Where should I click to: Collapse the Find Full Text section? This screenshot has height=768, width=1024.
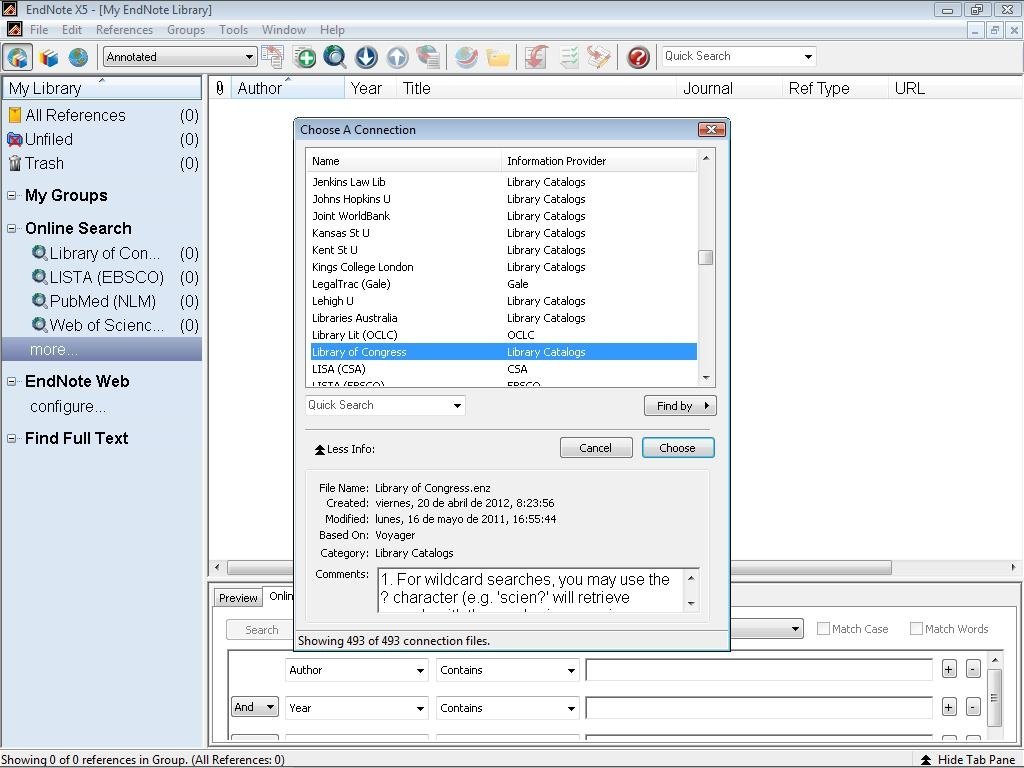12,438
